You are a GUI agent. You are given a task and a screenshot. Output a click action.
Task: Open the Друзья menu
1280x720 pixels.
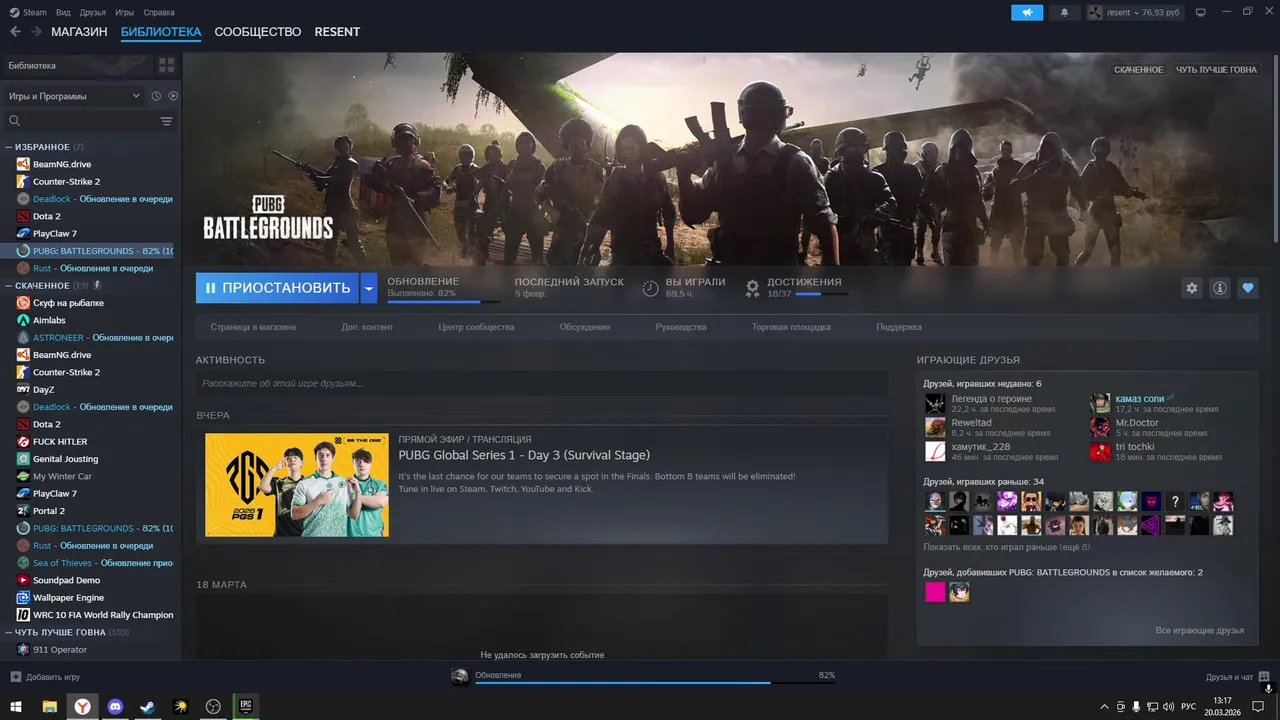pos(92,12)
